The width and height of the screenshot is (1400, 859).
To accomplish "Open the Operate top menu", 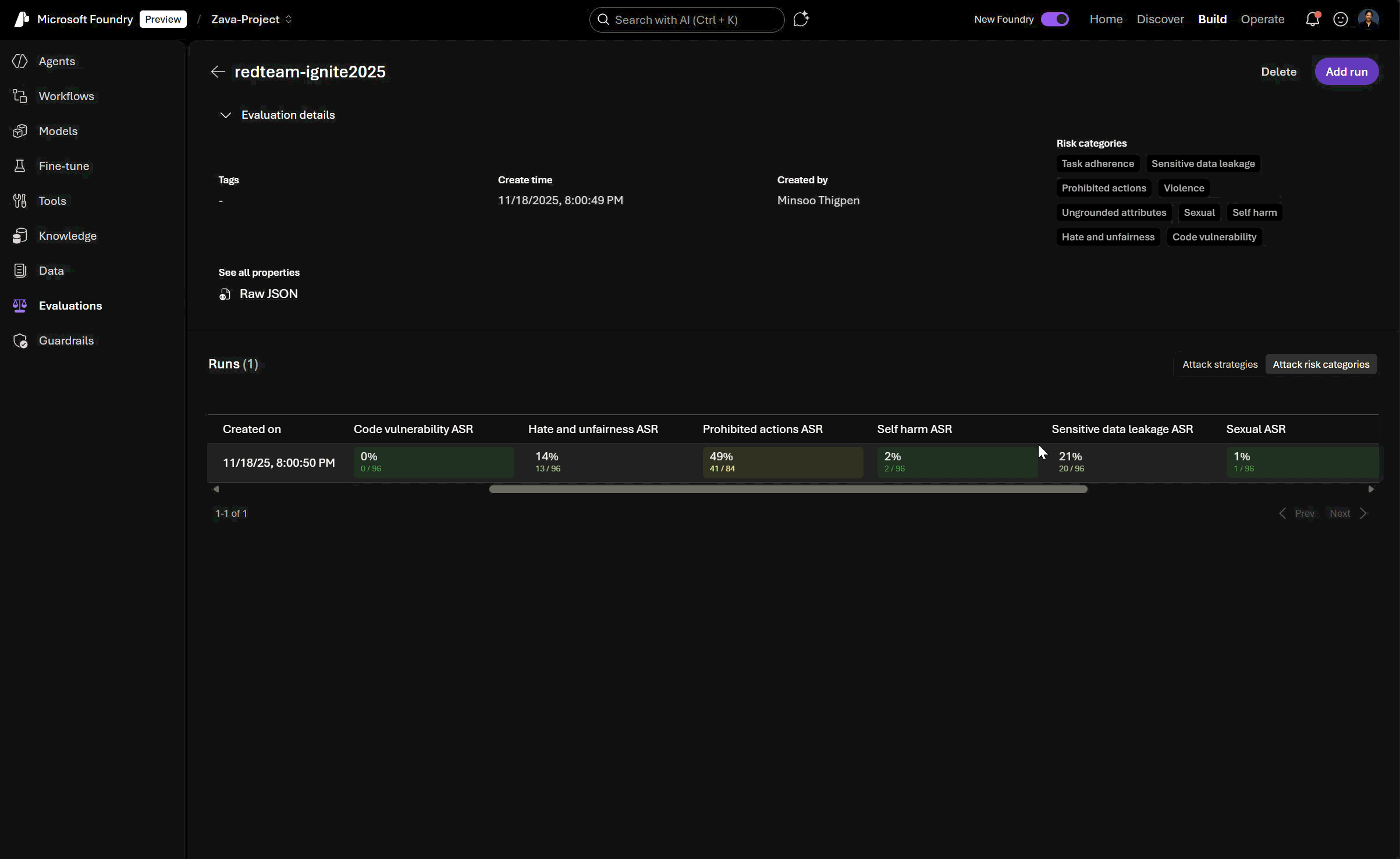I will [1262, 19].
